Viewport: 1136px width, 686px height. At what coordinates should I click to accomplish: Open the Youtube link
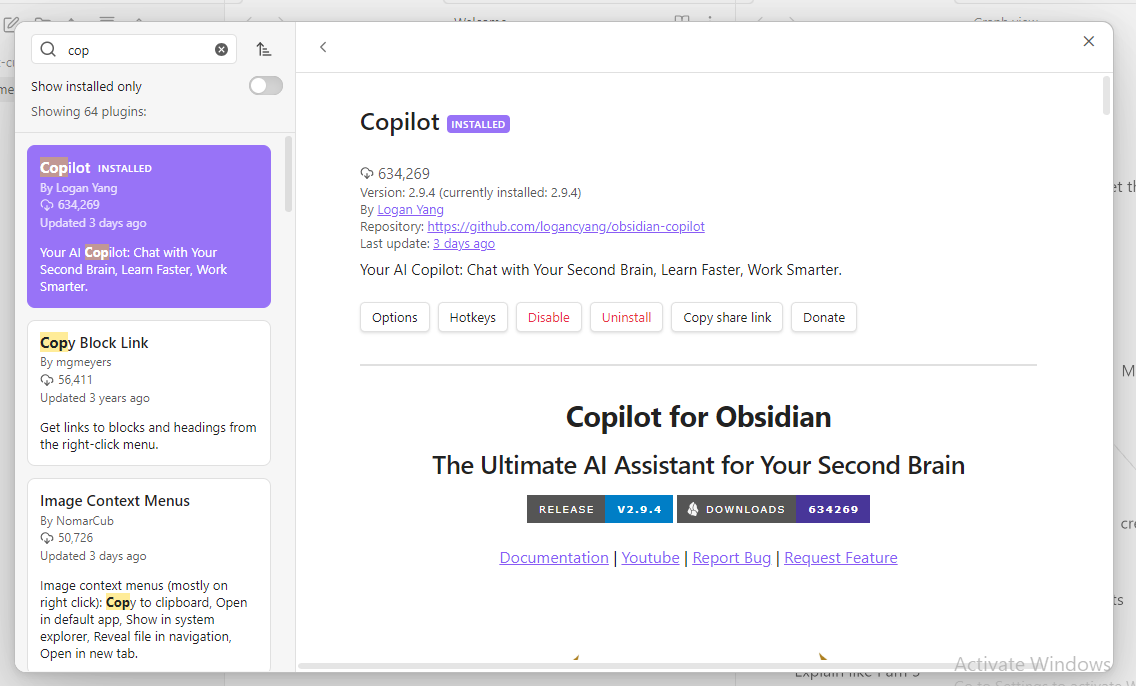point(651,558)
